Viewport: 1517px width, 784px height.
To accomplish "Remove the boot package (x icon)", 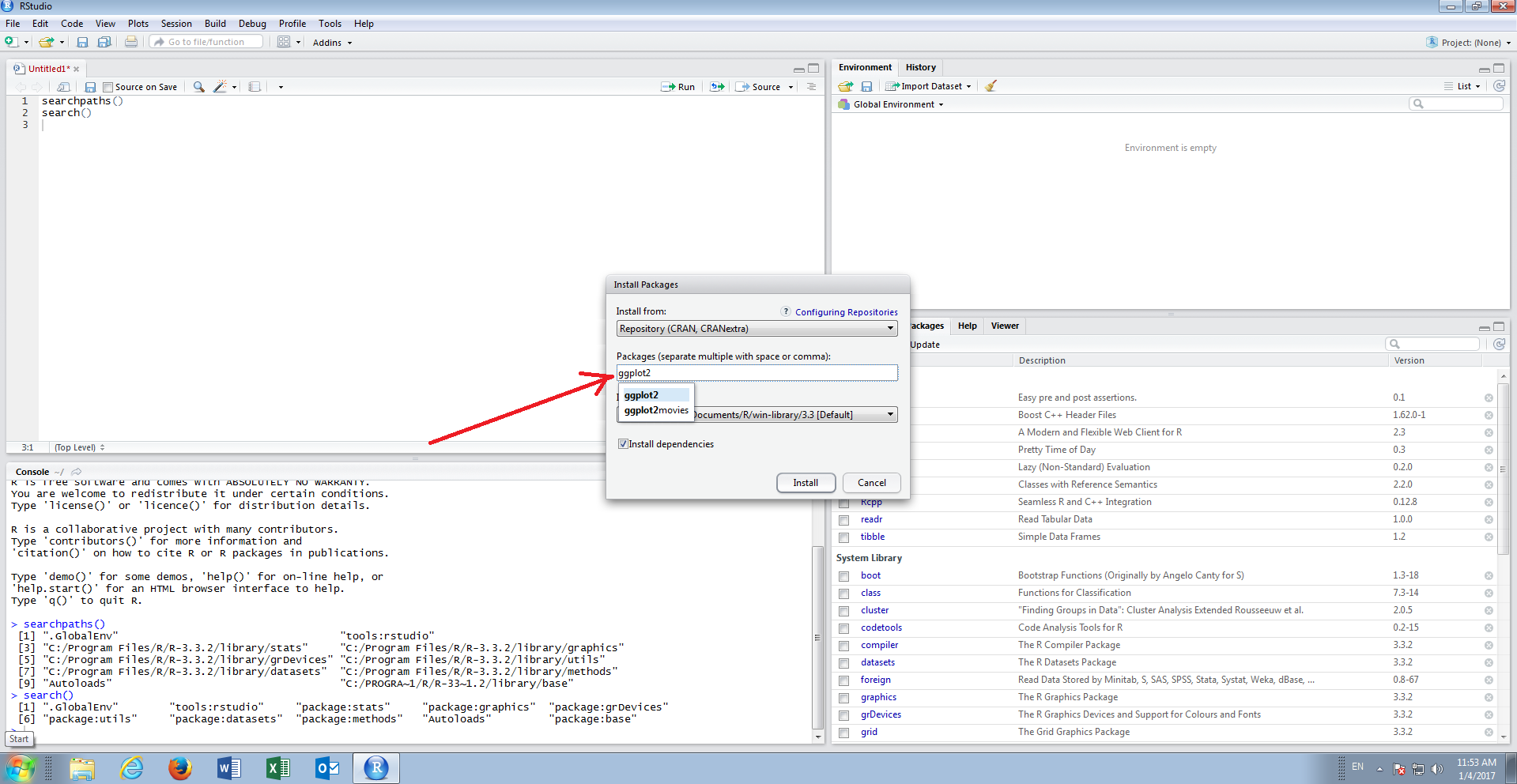I will tap(1489, 576).
